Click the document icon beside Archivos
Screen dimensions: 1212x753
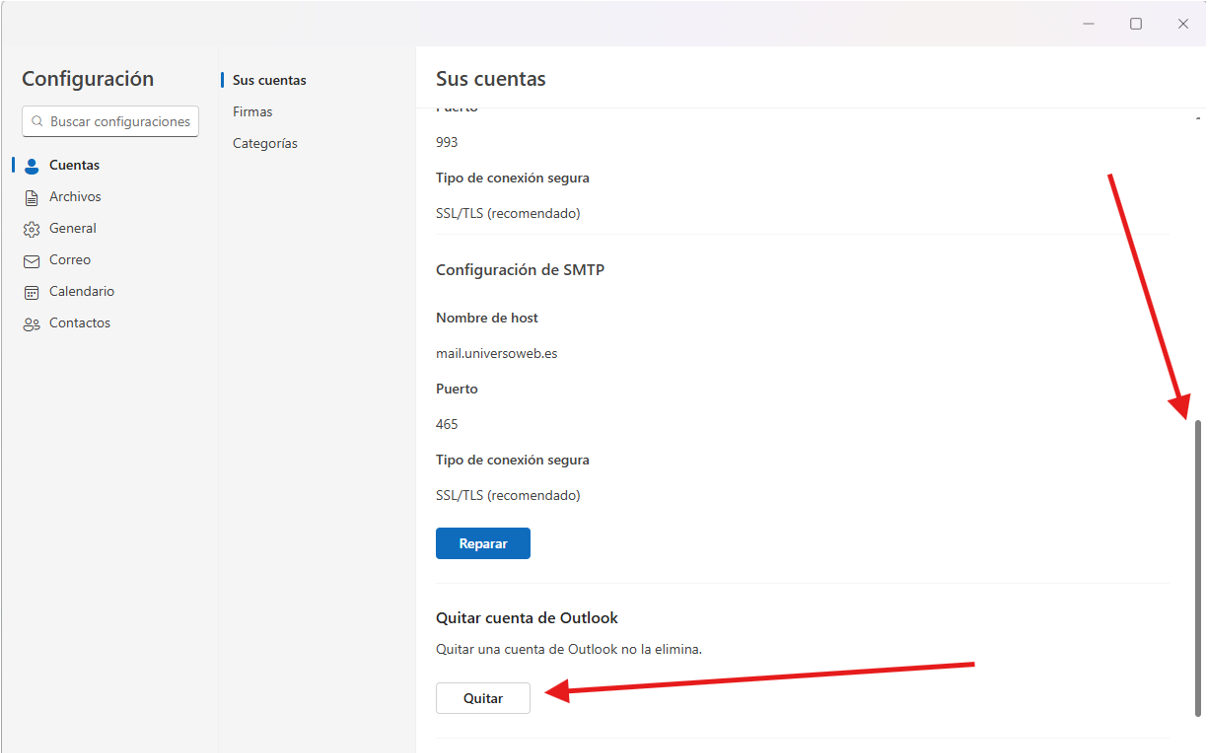31,198
